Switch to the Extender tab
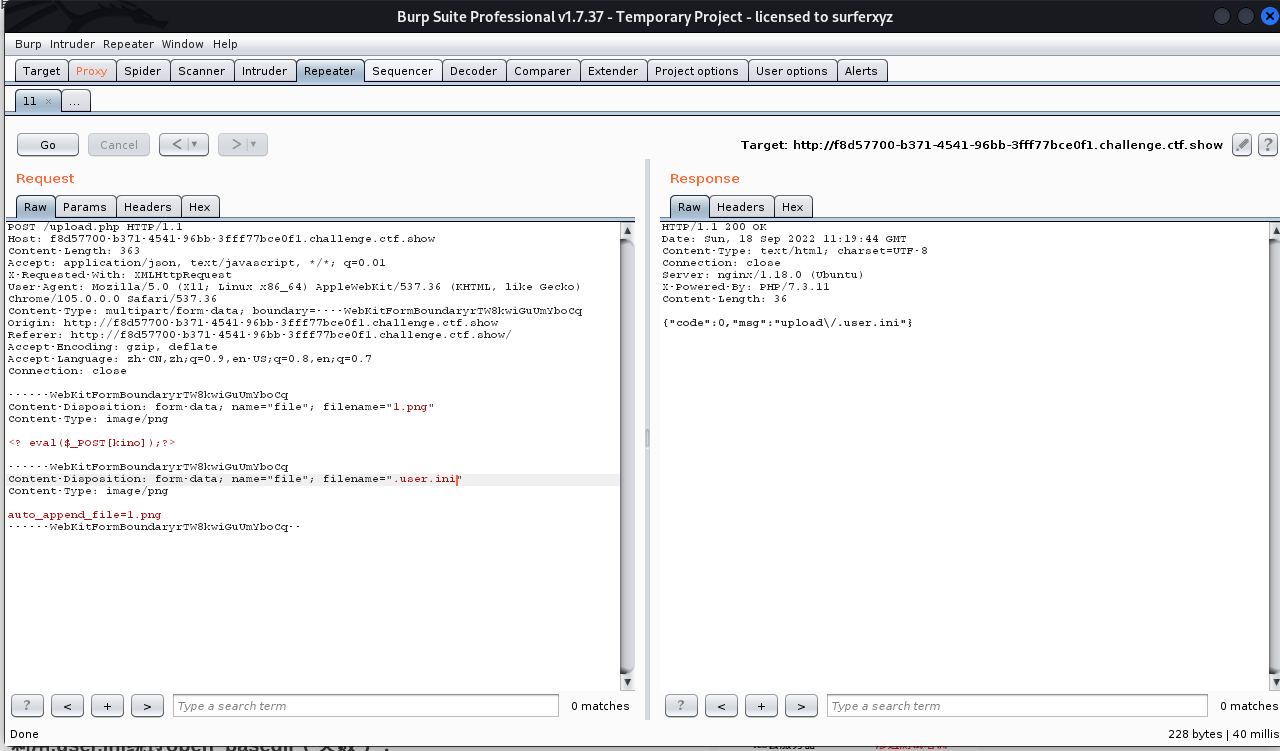This screenshot has width=1280, height=751. tap(613, 71)
